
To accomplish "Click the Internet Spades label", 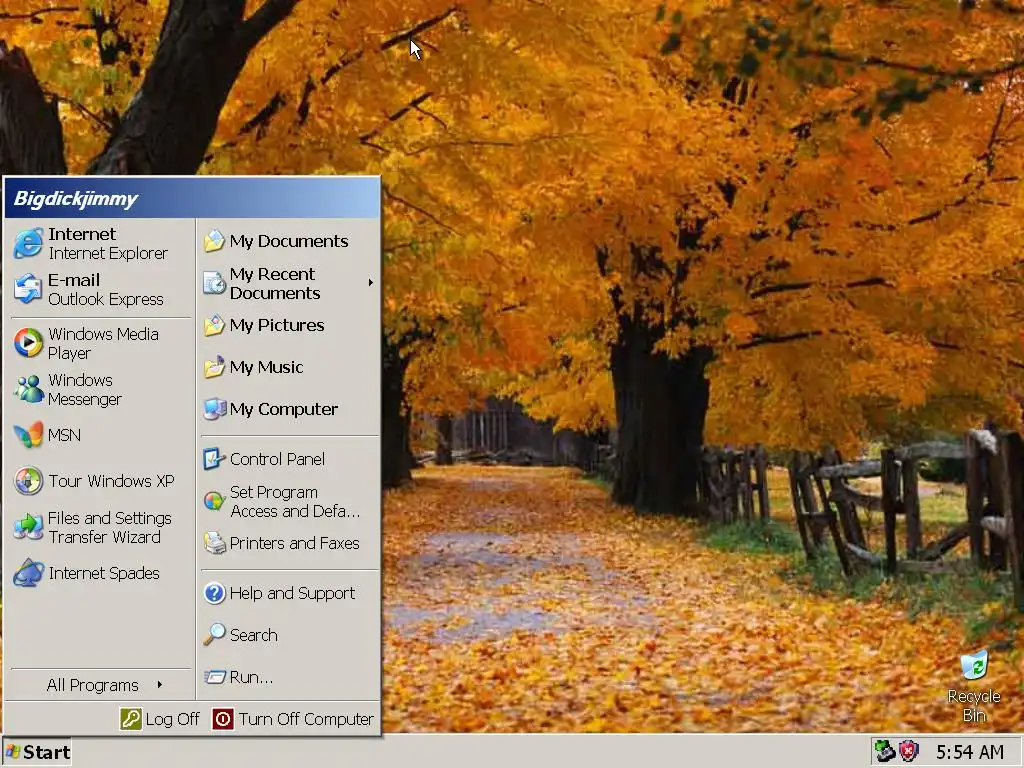I will [x=104, y=573].
